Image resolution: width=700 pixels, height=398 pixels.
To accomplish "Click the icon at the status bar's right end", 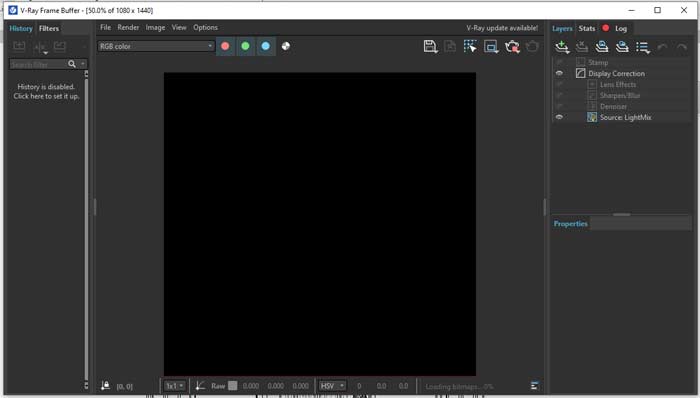I will point(534,386).
